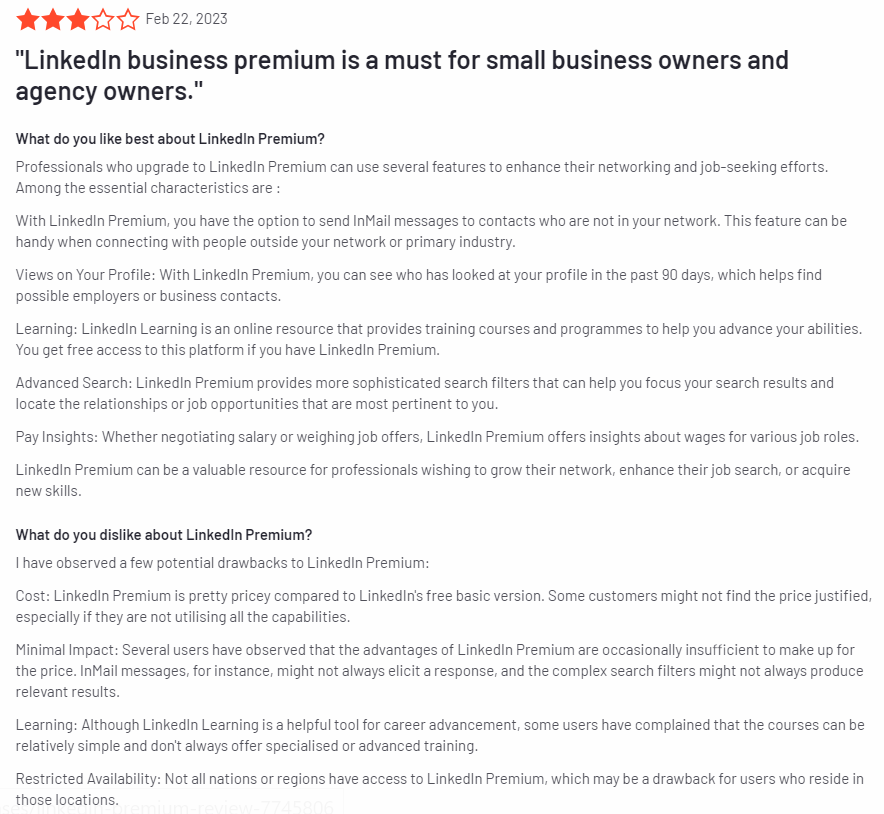The width and height of the screenshot is (884, 814).
Task: Click the 'Cost' drawback paragraph
Action: pos(444,607)
